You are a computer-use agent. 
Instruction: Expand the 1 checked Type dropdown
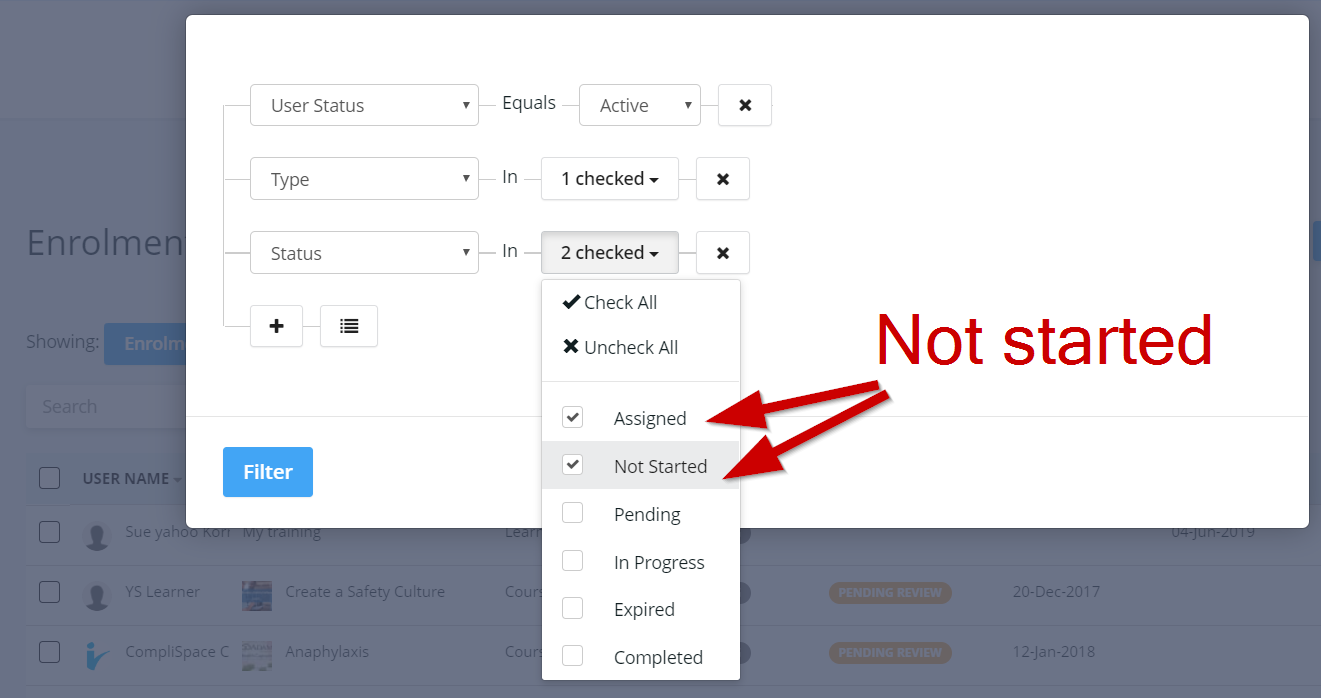pyautogui.click(x=609, y=178)
